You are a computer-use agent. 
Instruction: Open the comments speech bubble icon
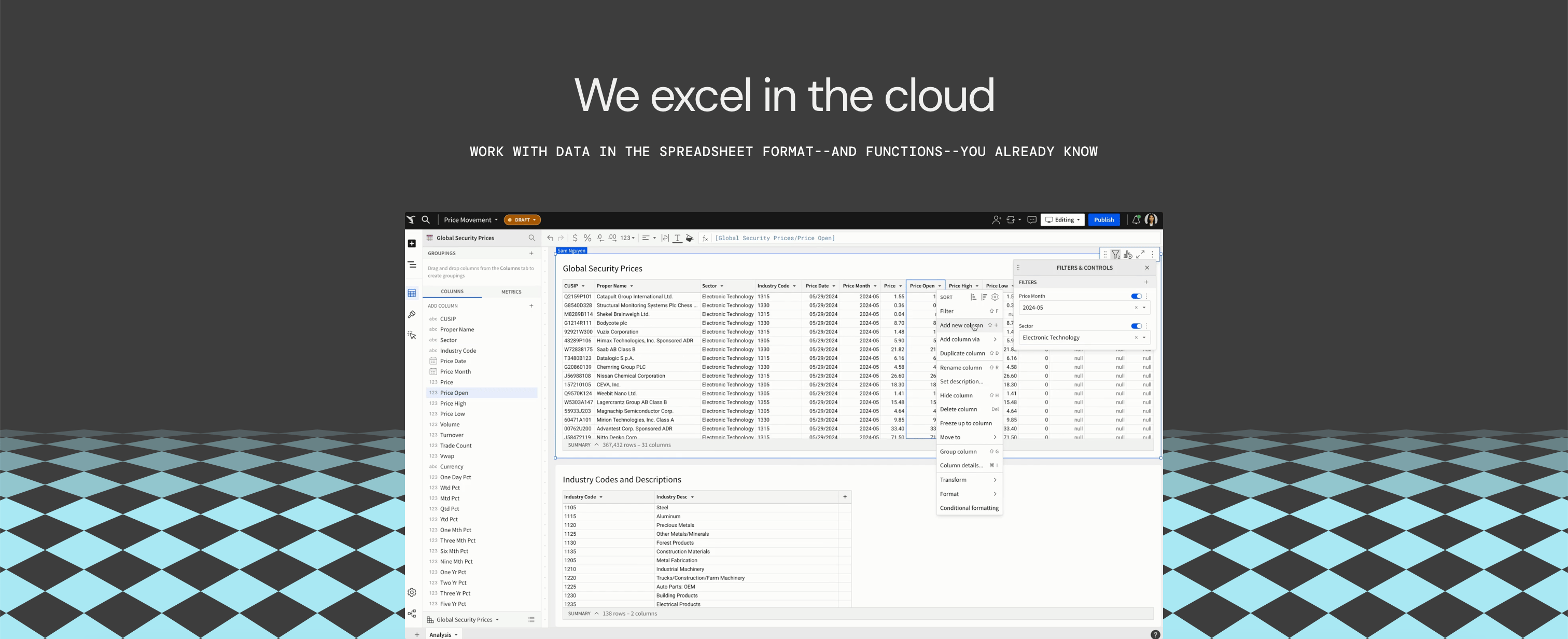[x=1032, y=220]
